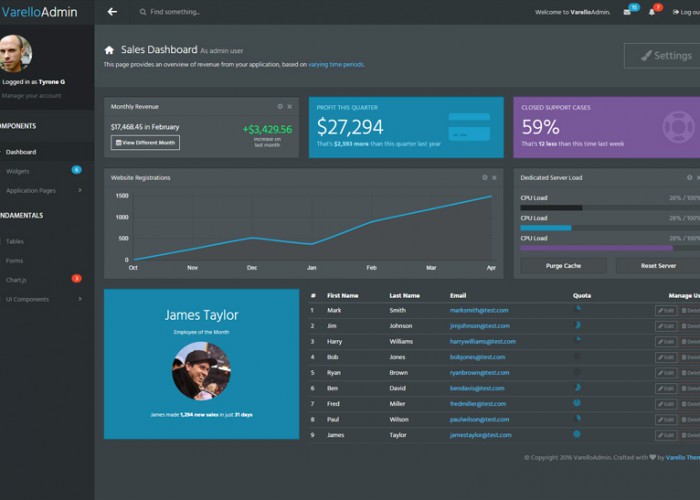Expand the UI Components submenu
The height and width of the screenshot is (500, 700).
(80, 299)
